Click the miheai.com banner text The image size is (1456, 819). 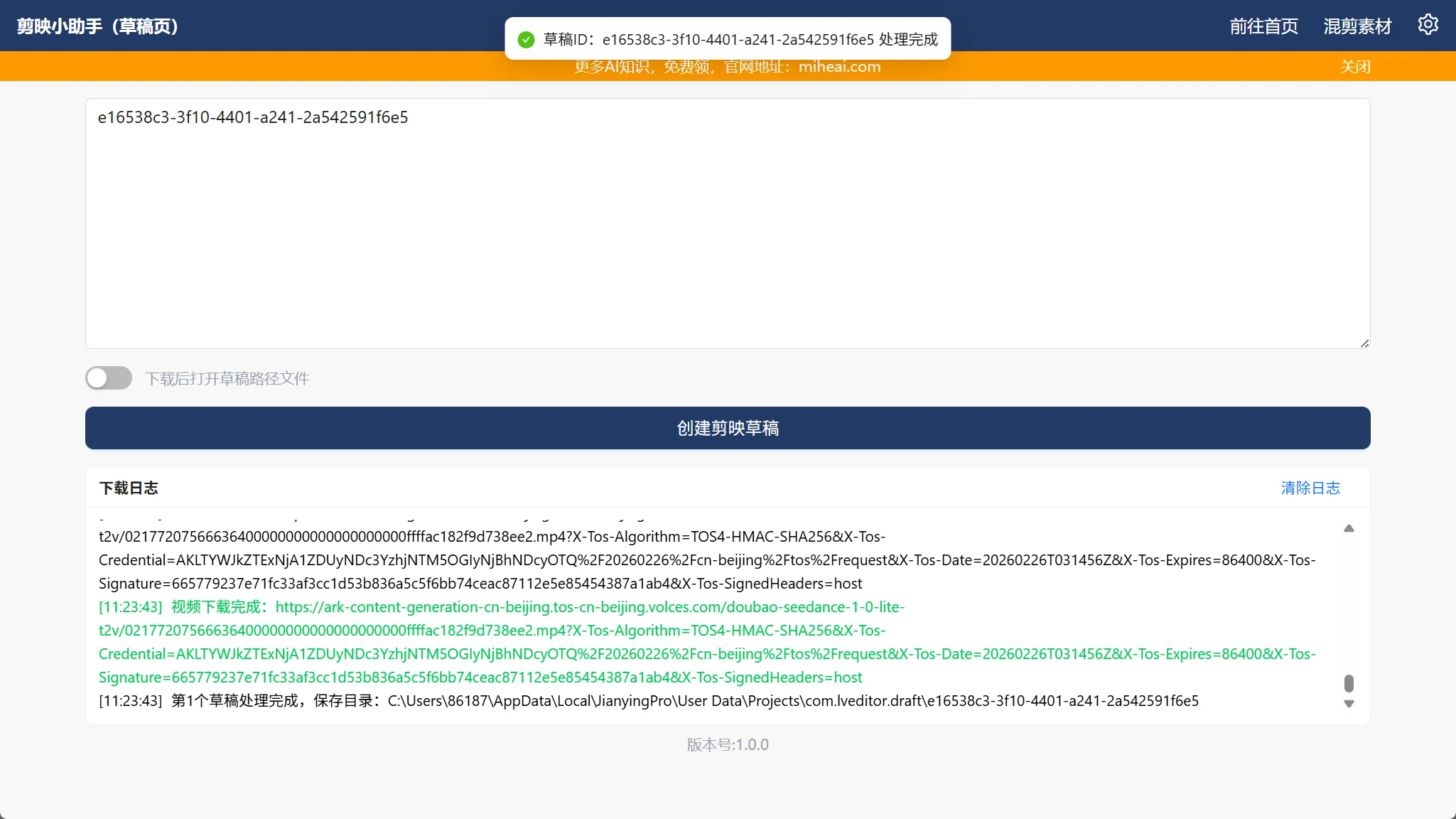click(x=839, y=67)
